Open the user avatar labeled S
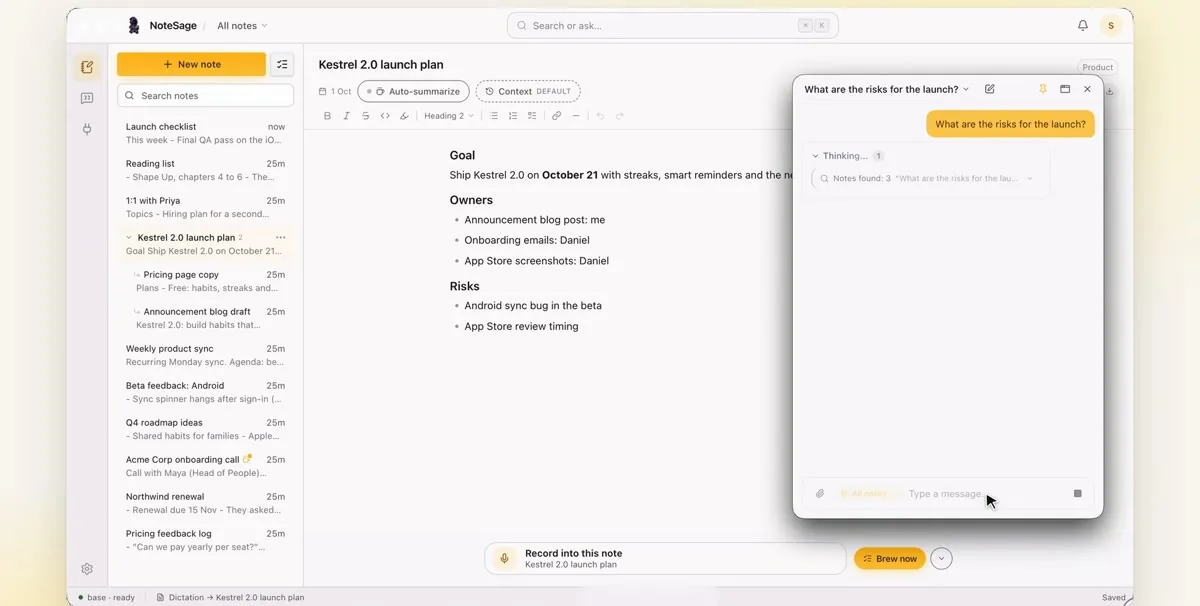The width and height of the screenshot is (1200, 606). pos(1110,25)
